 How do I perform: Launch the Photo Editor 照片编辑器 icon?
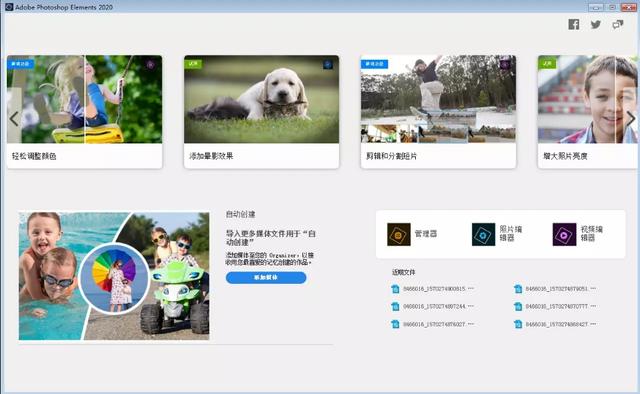tap(483, 234)
